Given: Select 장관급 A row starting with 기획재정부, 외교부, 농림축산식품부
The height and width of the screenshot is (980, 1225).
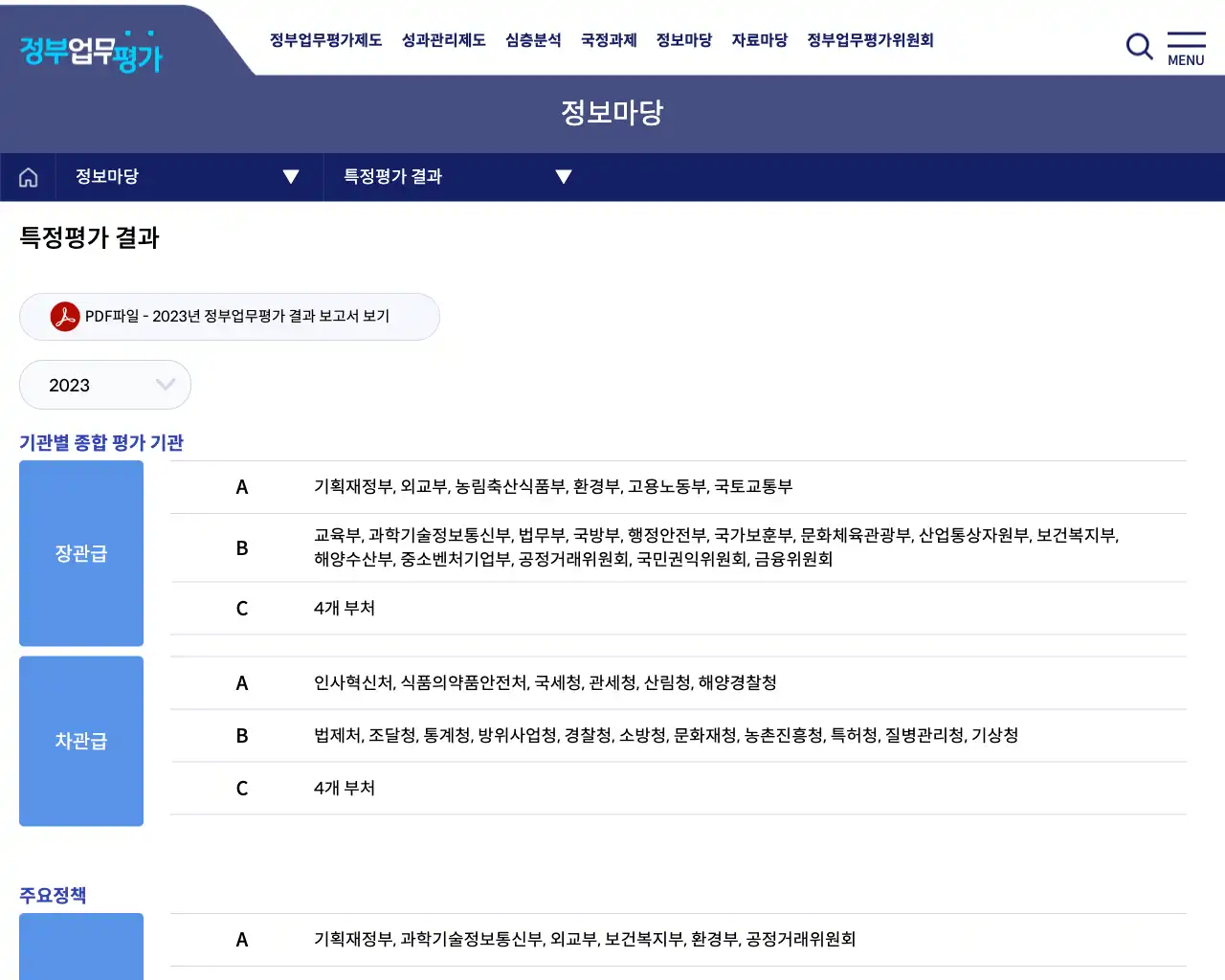Looking at the screenshot, I should point(679,487).
